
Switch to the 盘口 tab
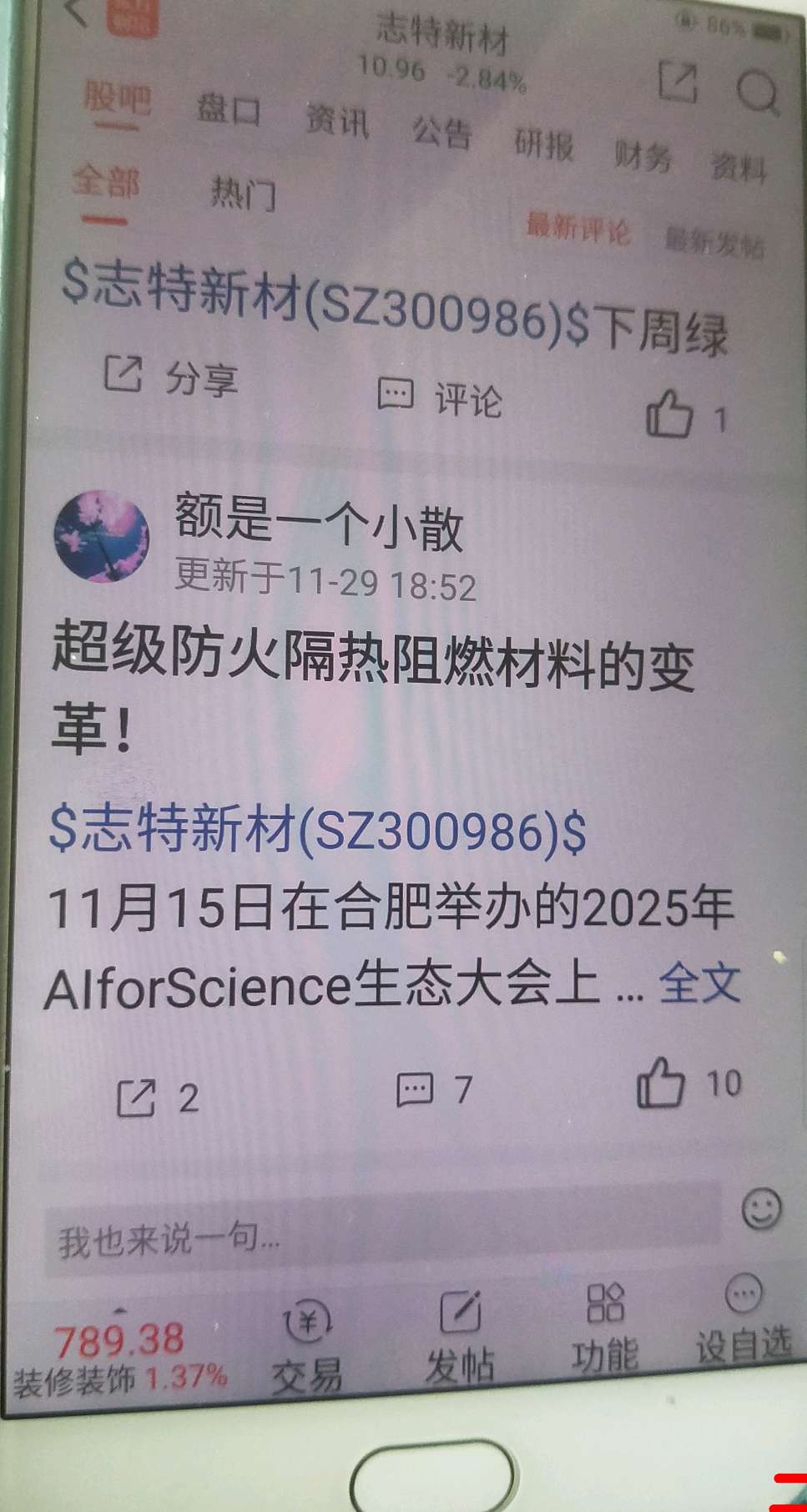(229, 109)
